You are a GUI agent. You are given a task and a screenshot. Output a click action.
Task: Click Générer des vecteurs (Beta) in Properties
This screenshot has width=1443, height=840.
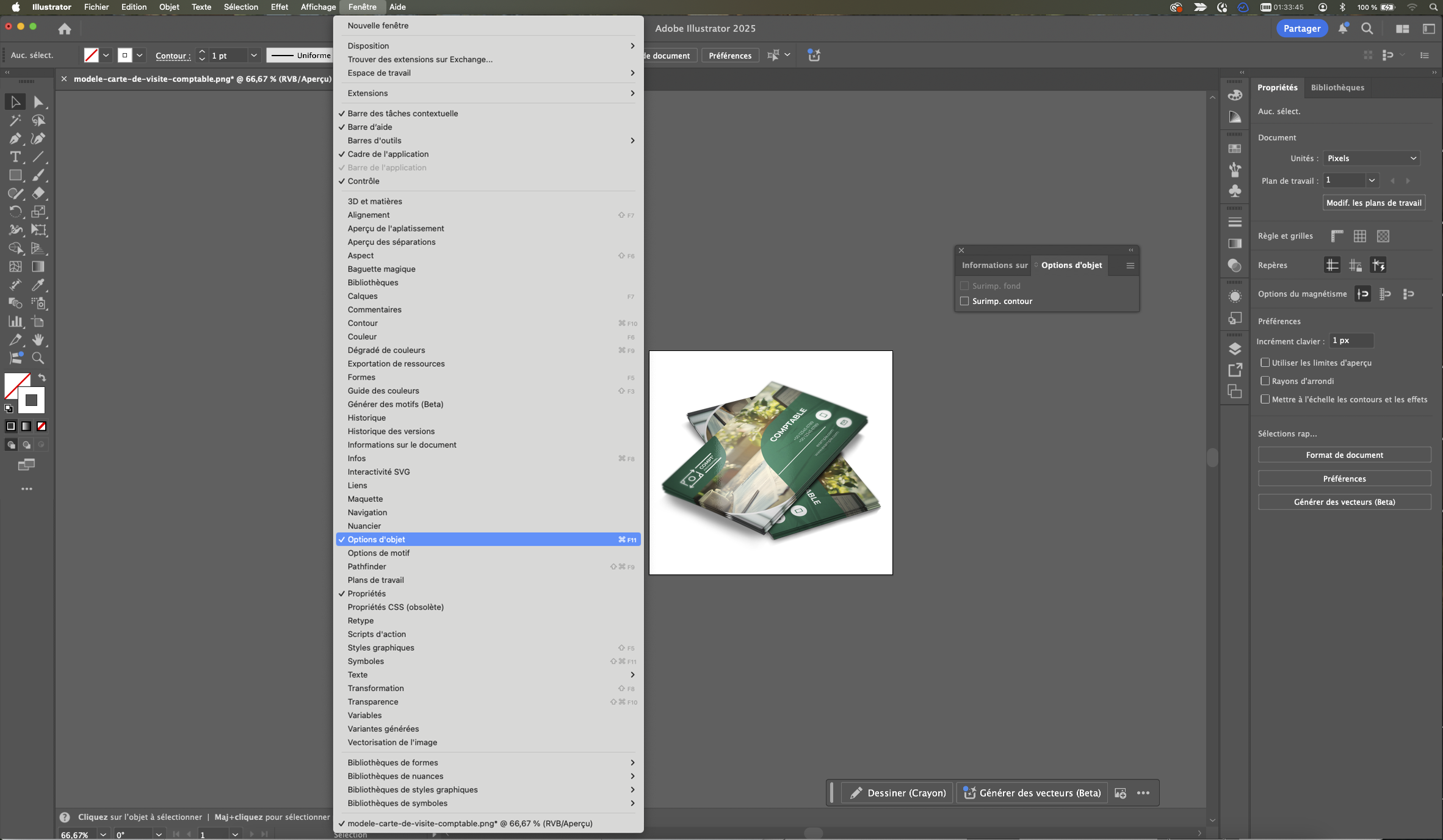point(1344,502)
